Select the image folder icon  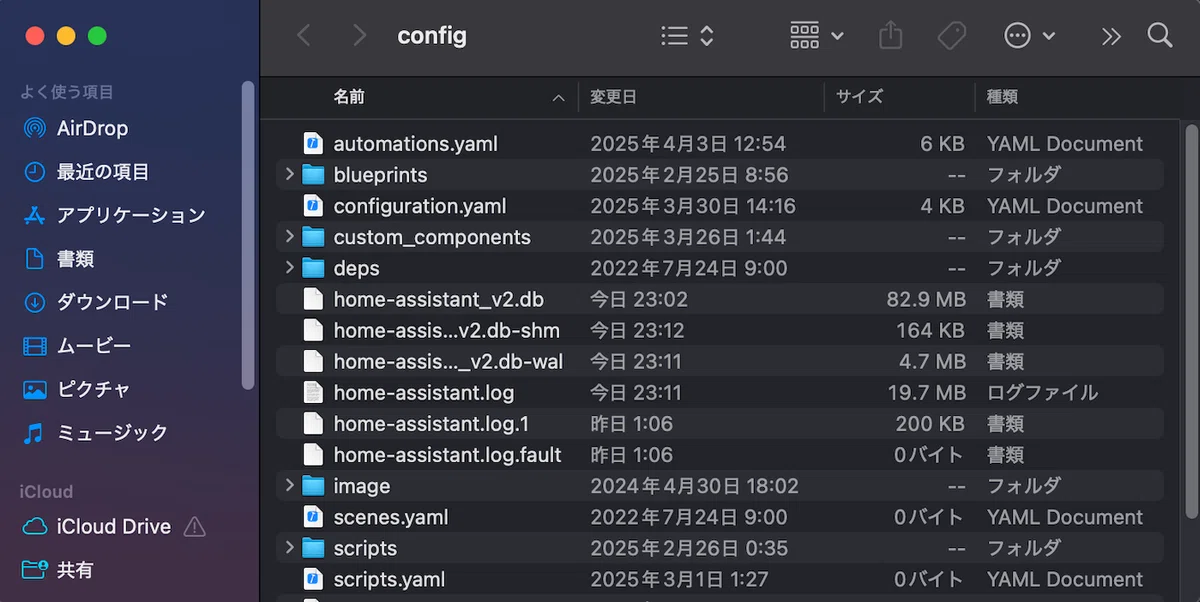click(x=314, y=486)
